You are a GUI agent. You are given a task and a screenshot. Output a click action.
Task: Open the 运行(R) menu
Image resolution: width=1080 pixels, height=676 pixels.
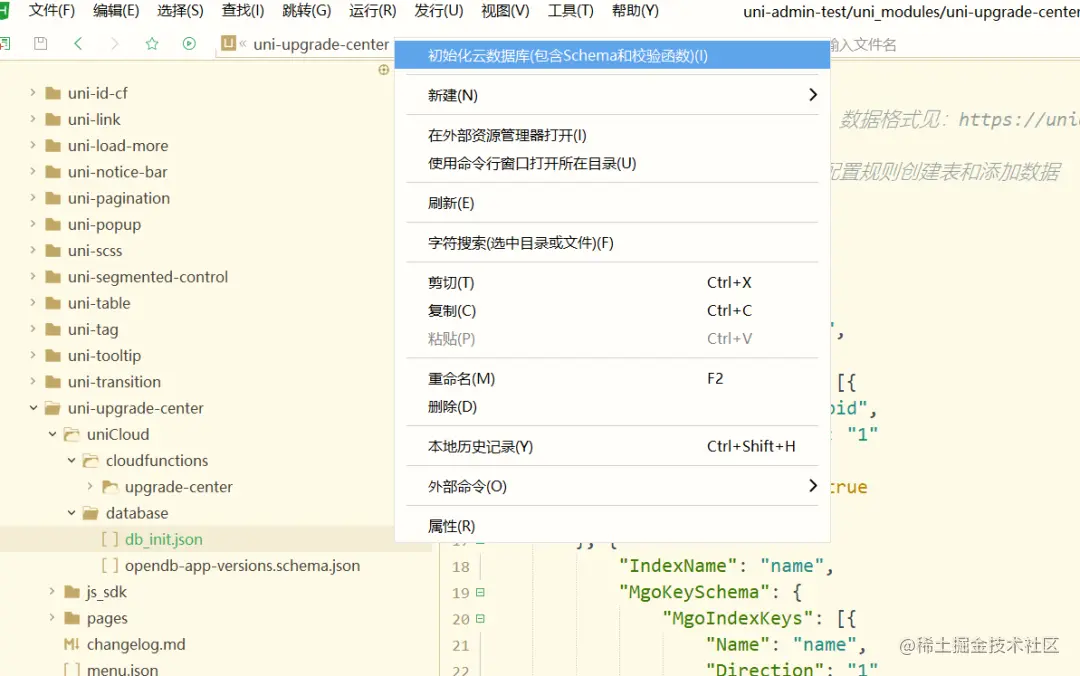[373, 10]
